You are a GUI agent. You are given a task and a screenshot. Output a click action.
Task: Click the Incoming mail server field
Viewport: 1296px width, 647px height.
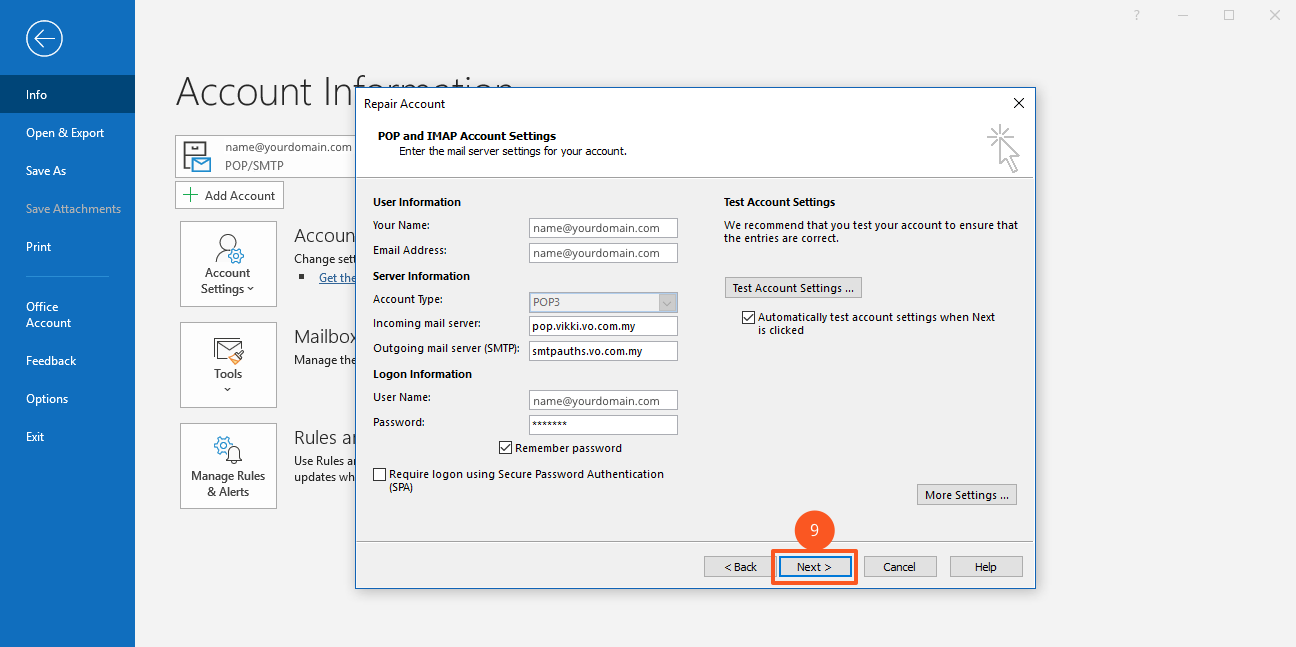603,327
